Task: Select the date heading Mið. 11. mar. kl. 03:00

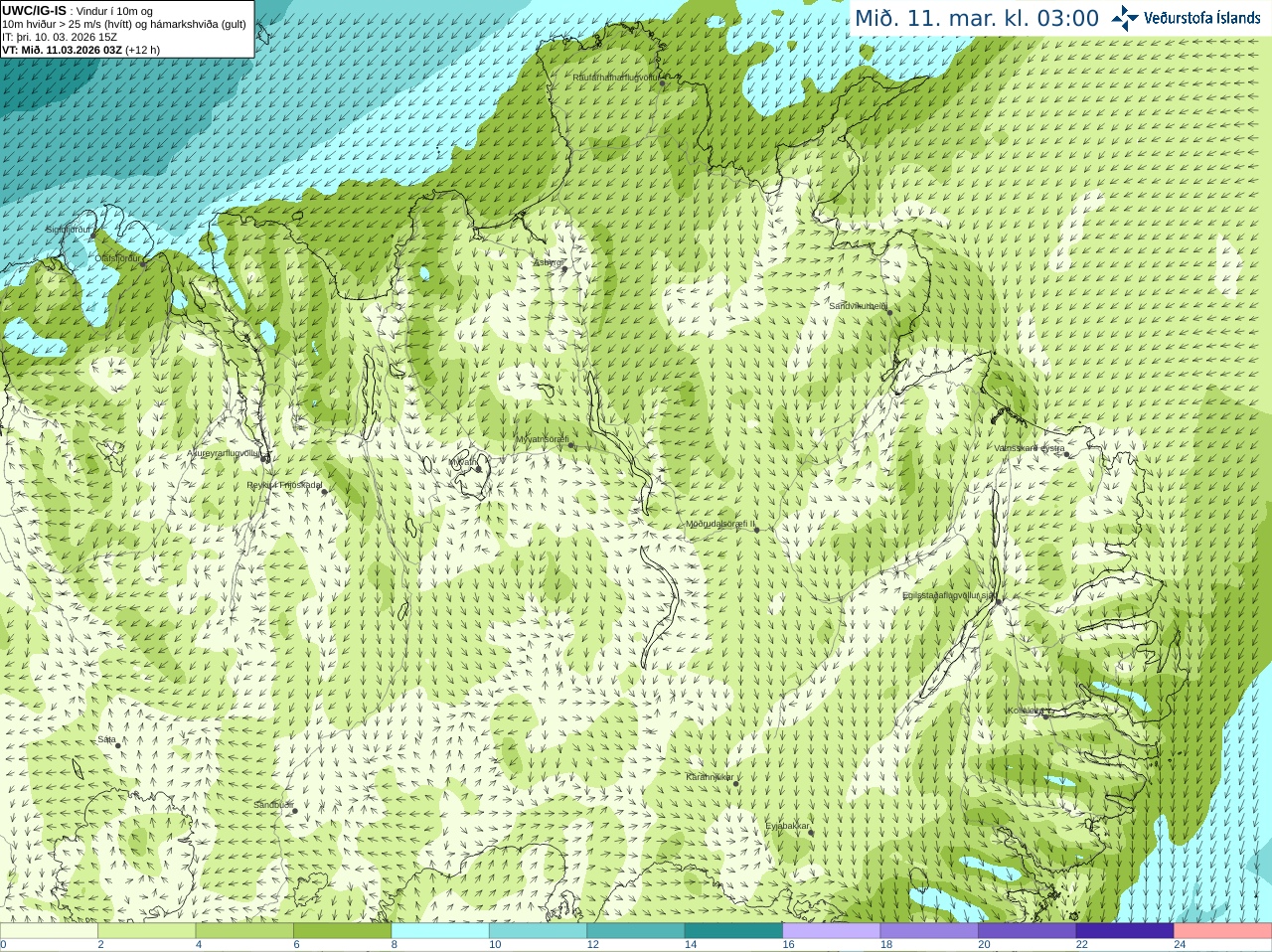Action: click(977, 19)
